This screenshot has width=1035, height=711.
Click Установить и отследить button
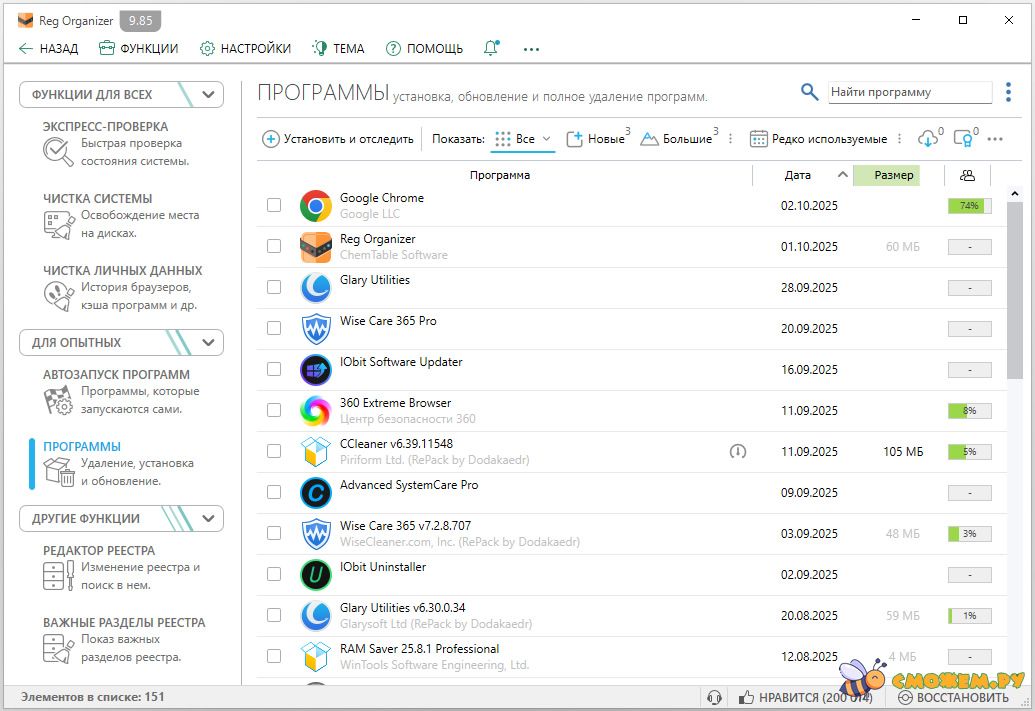[x=338, y=139]
